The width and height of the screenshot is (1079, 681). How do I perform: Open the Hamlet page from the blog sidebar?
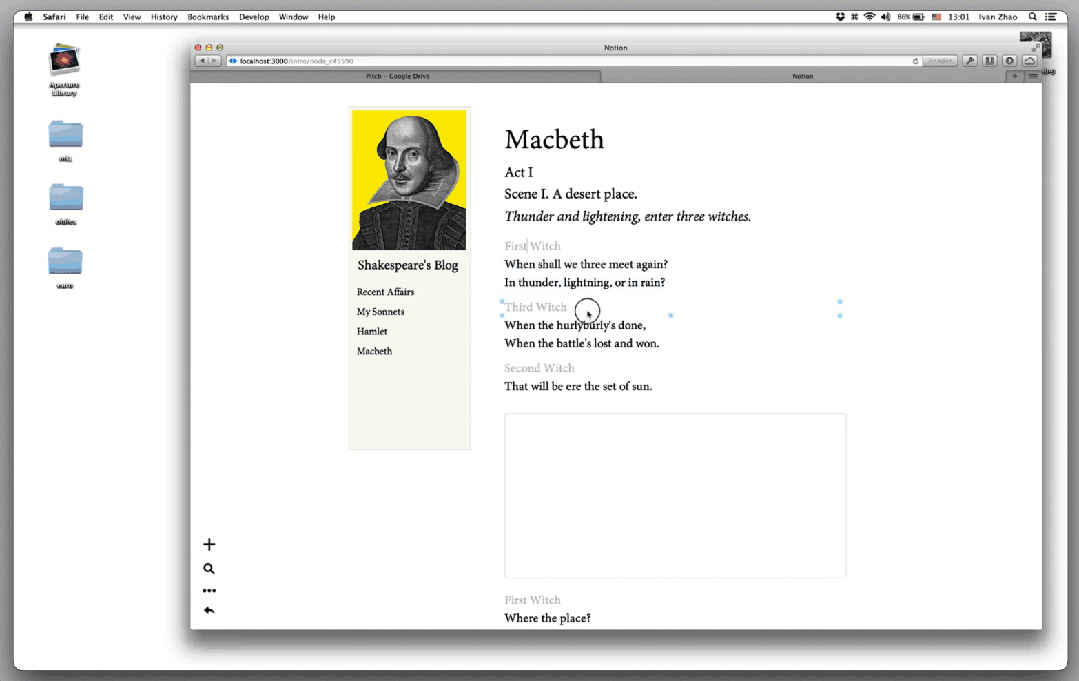[372, 331]
